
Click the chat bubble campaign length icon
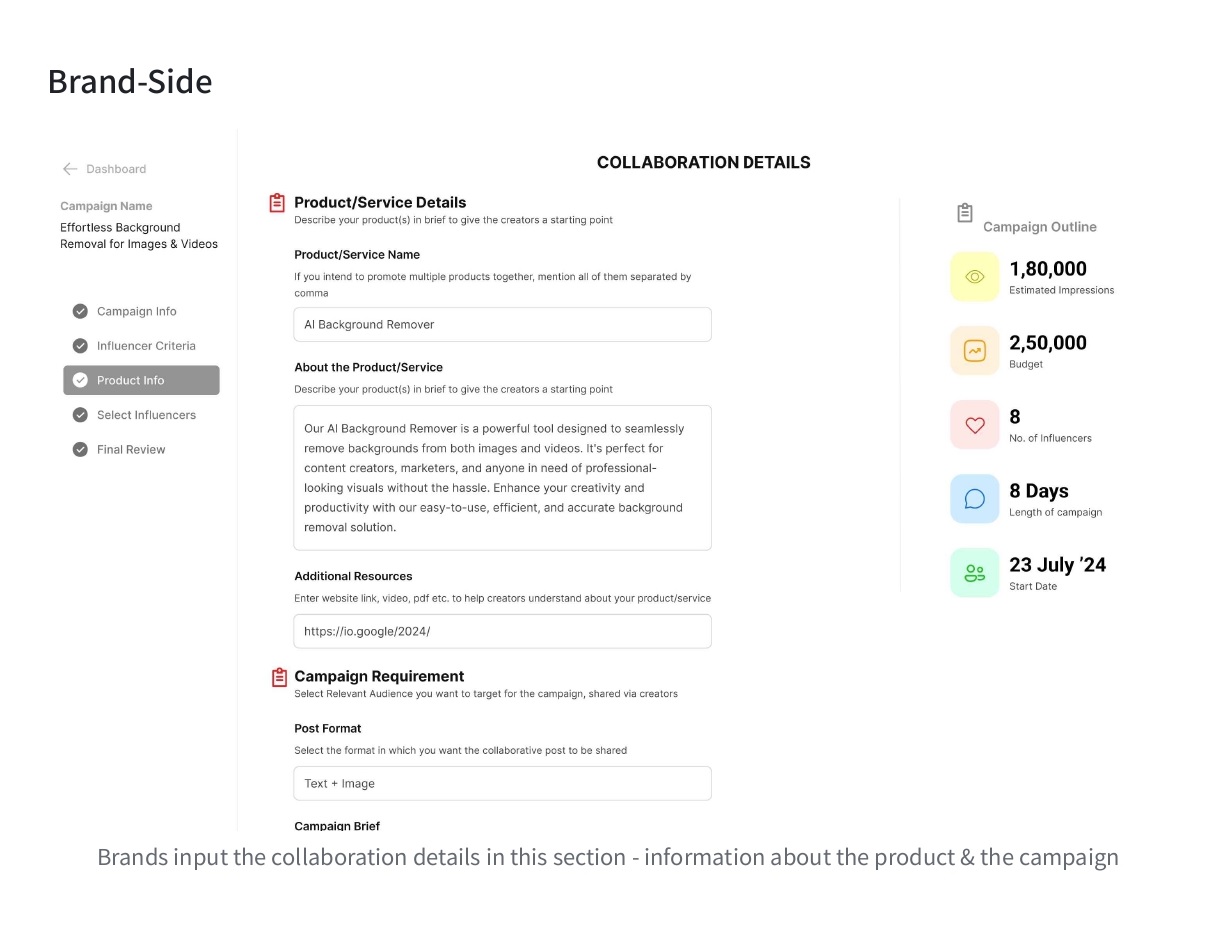[x=975, y=499]
